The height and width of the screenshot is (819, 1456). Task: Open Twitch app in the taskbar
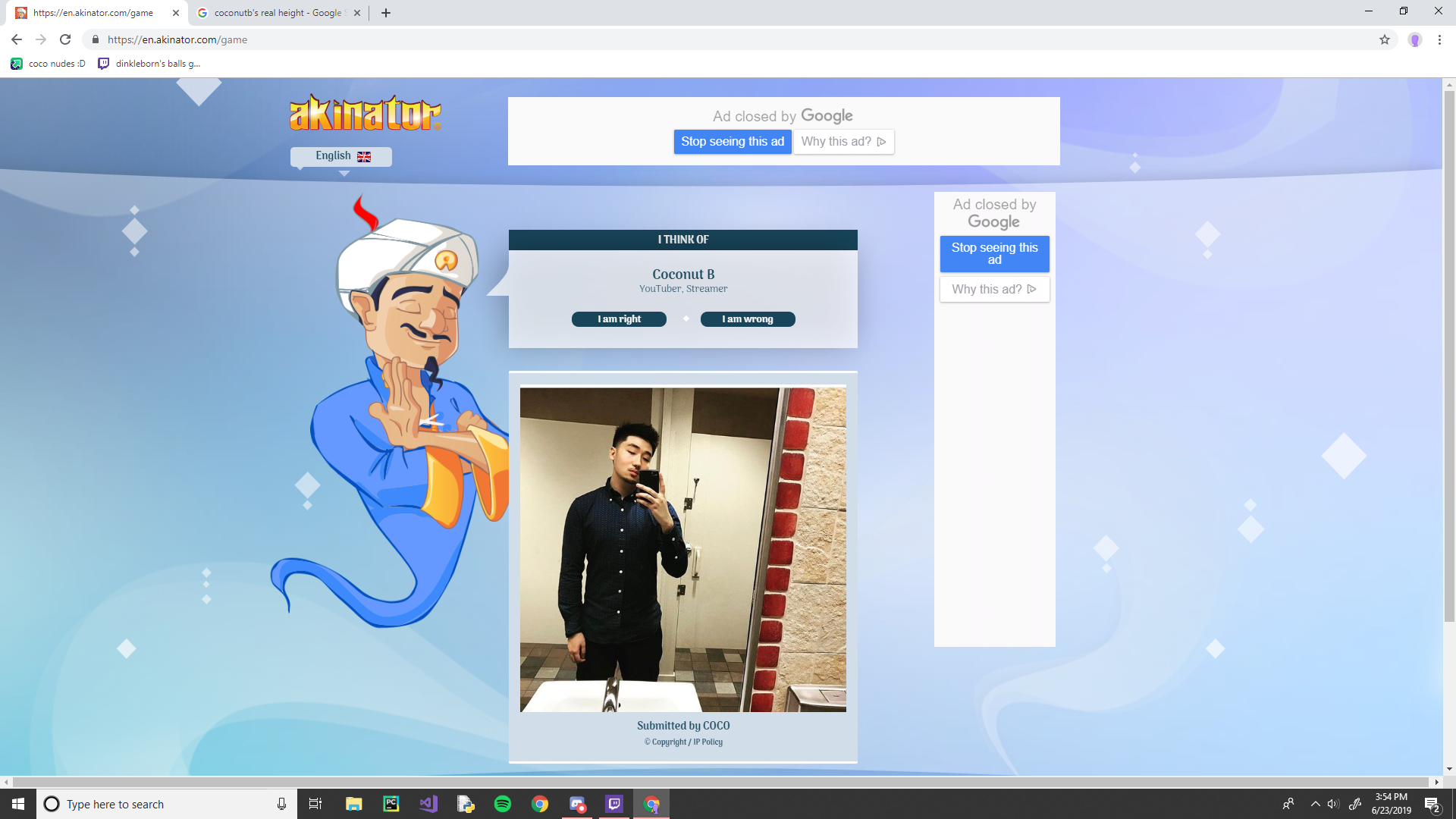[x=614, y=804]
